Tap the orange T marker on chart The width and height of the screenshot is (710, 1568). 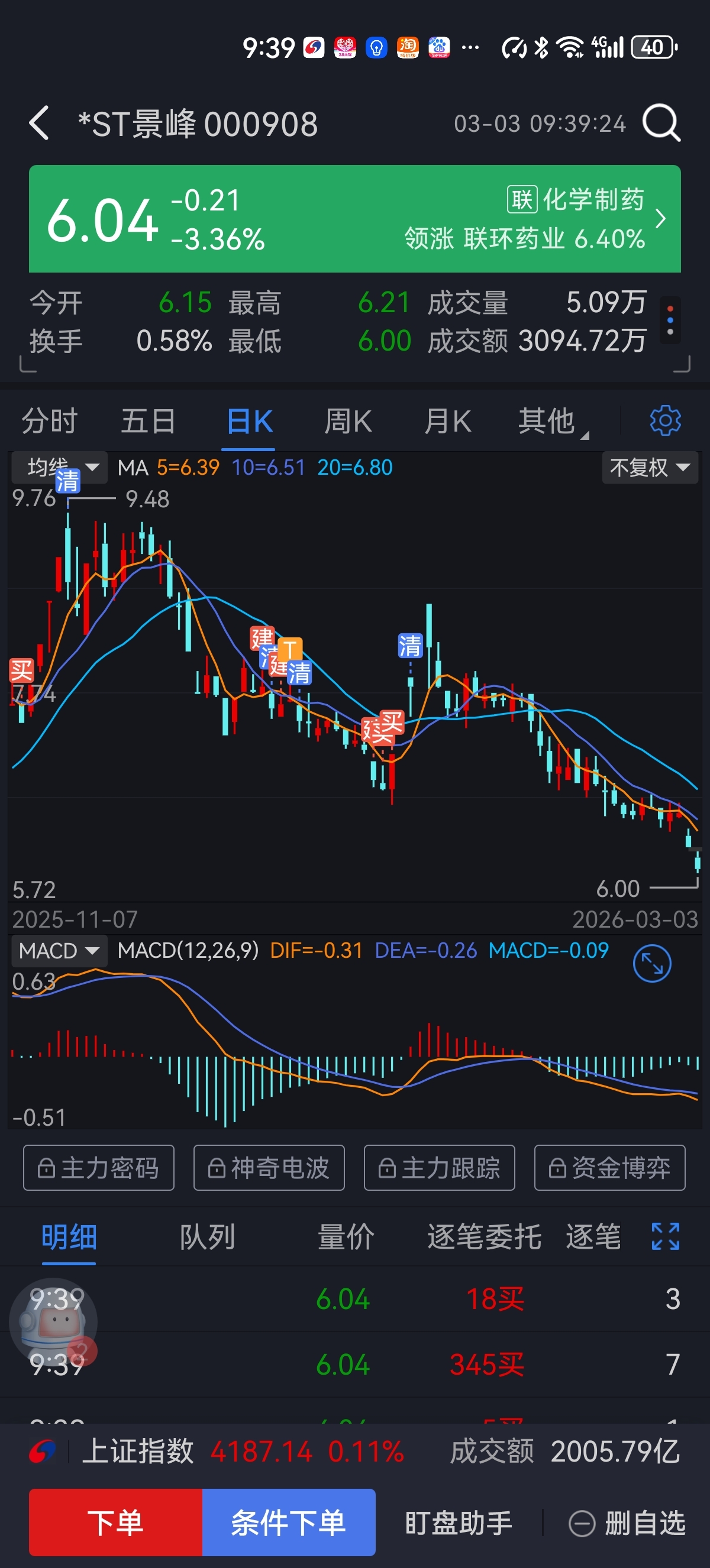coord(290,649)
